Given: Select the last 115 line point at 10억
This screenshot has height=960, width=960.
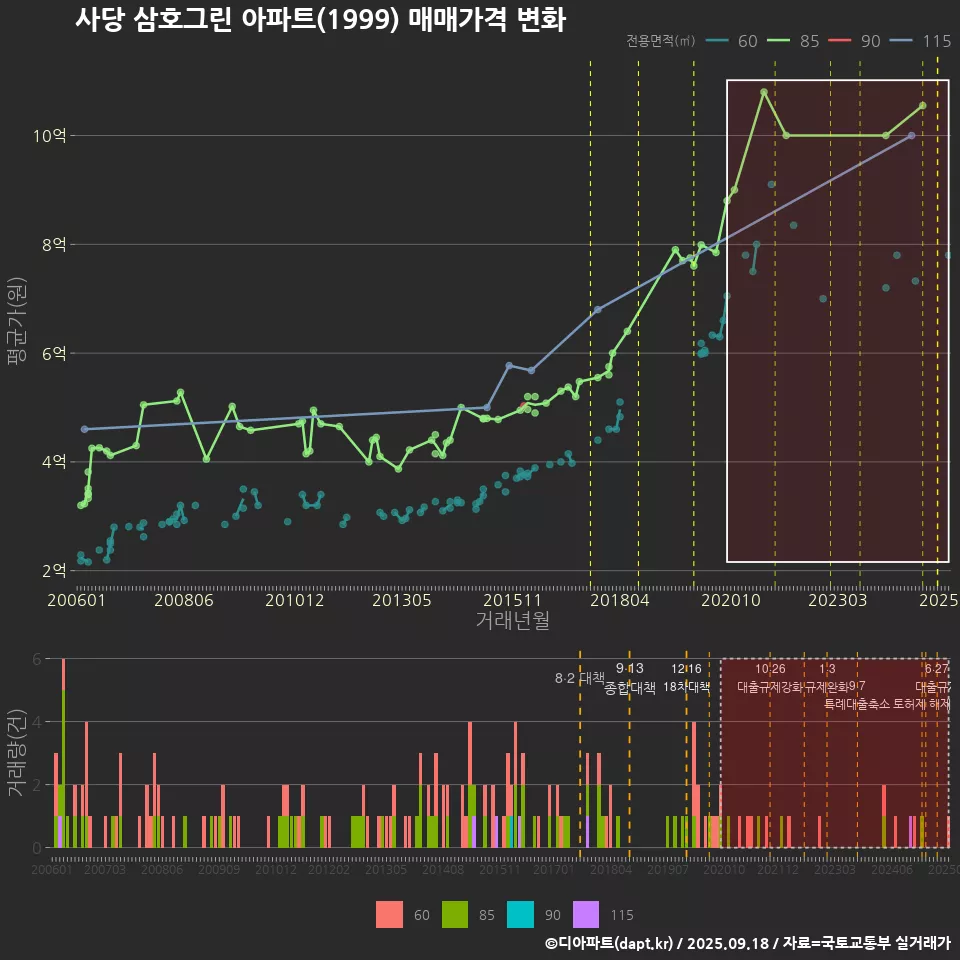Looking at the screenshot, I should tap(911, 135).
